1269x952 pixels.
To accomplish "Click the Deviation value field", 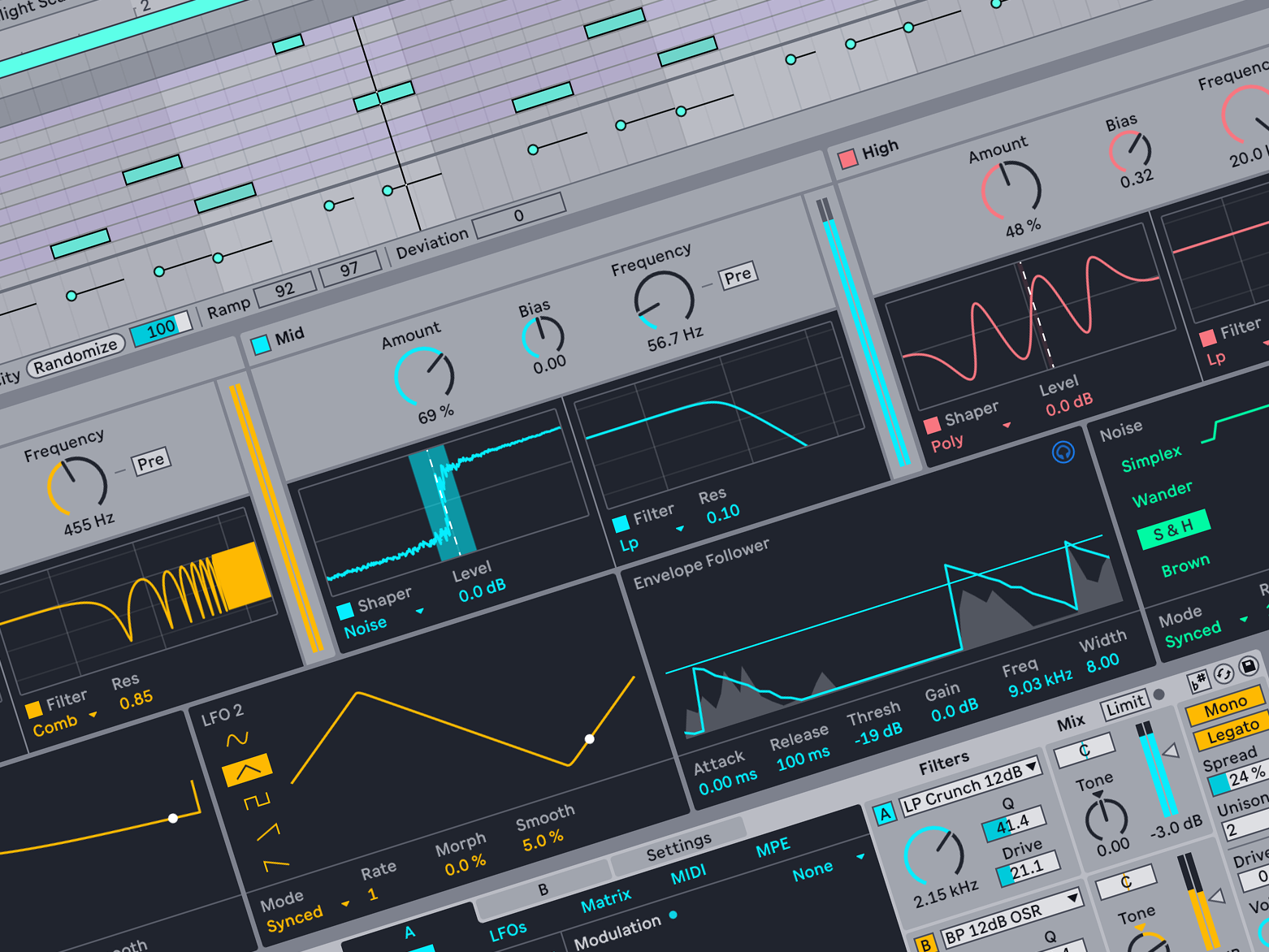I will (518, 215).
